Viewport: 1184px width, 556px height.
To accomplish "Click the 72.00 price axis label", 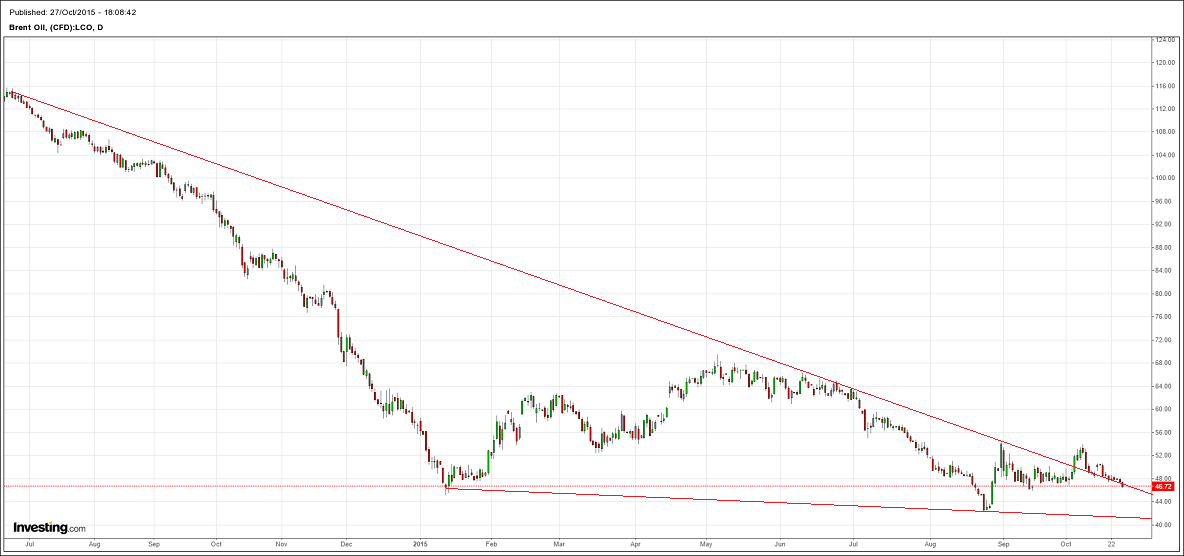I will click(1163, 340).
